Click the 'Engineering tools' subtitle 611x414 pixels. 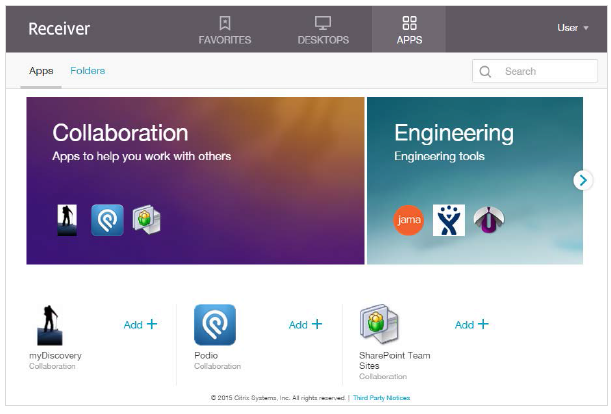pyautogui.click(x=440, y=156)
